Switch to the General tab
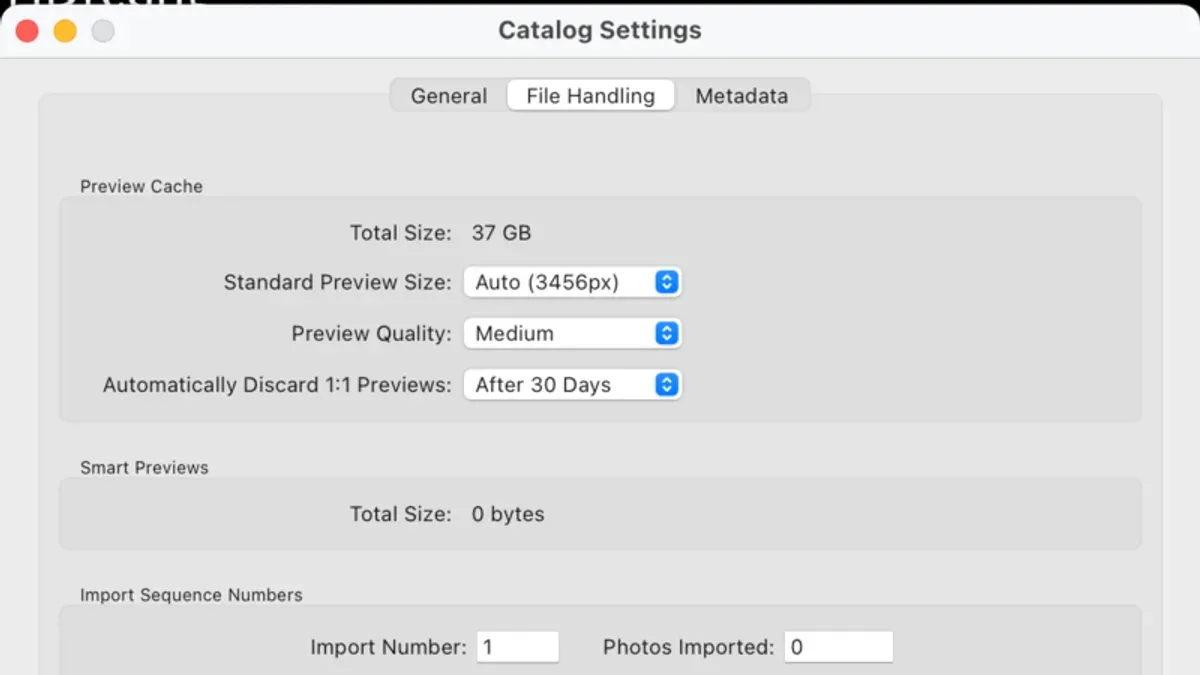1200x675 pixels. 449,96
